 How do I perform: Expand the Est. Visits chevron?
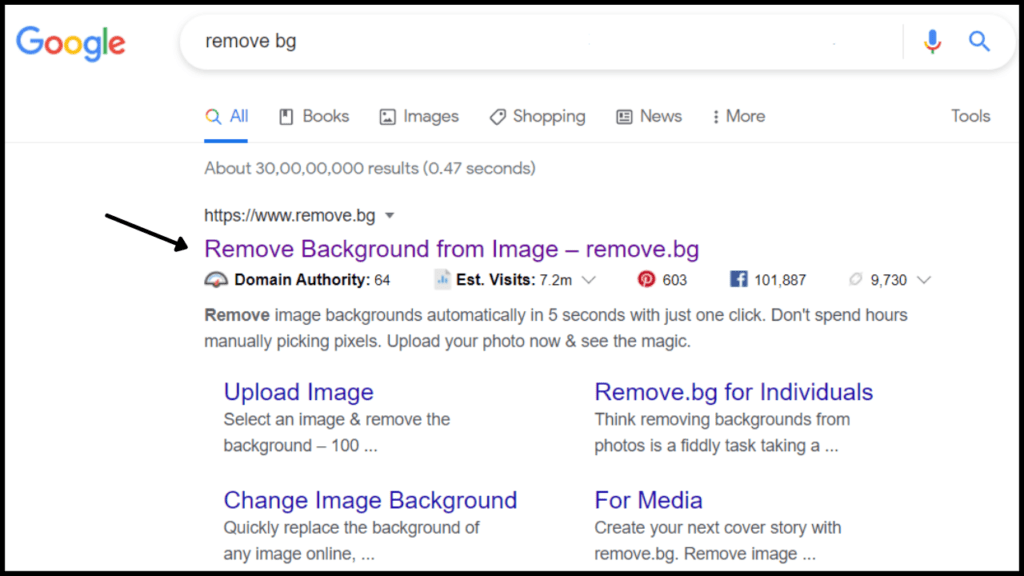(x=590, y=280)
